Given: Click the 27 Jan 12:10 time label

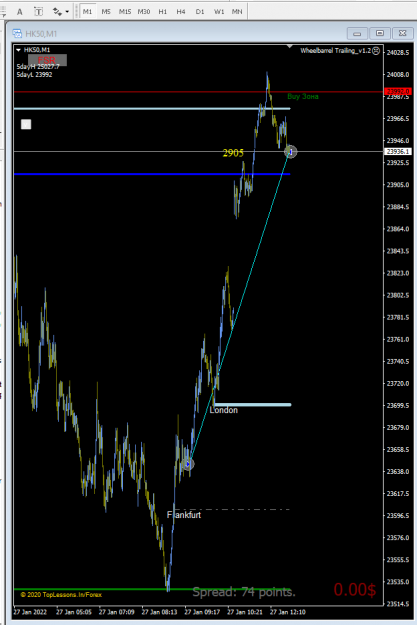Looking at the screenshot, I should coord(288,612).
